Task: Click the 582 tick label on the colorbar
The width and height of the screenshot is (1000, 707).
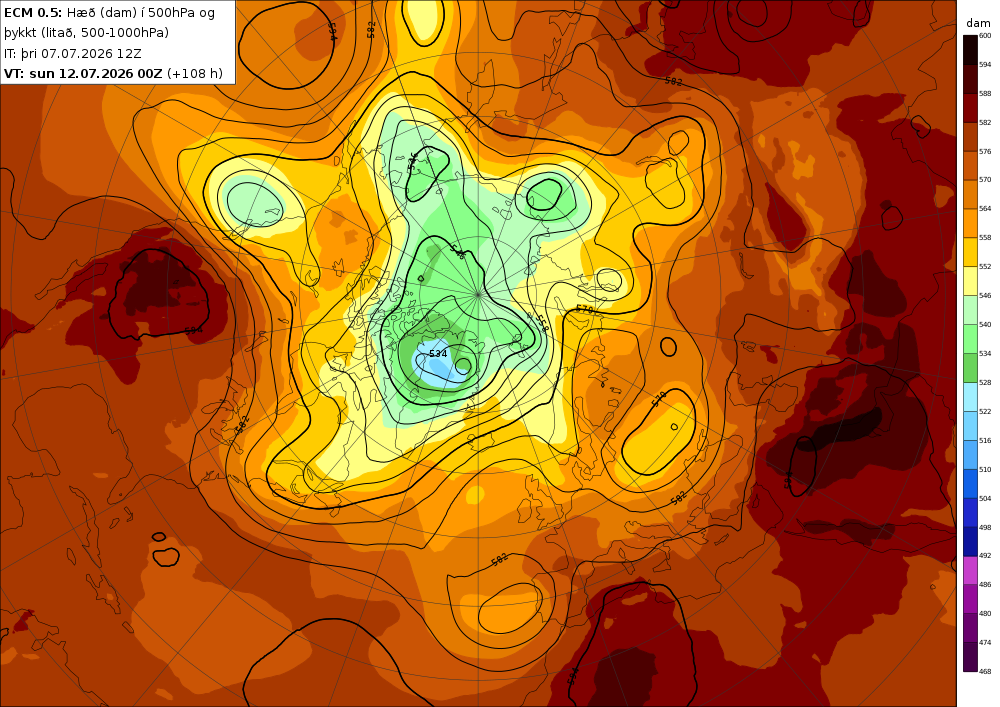Action: (985, 122)
